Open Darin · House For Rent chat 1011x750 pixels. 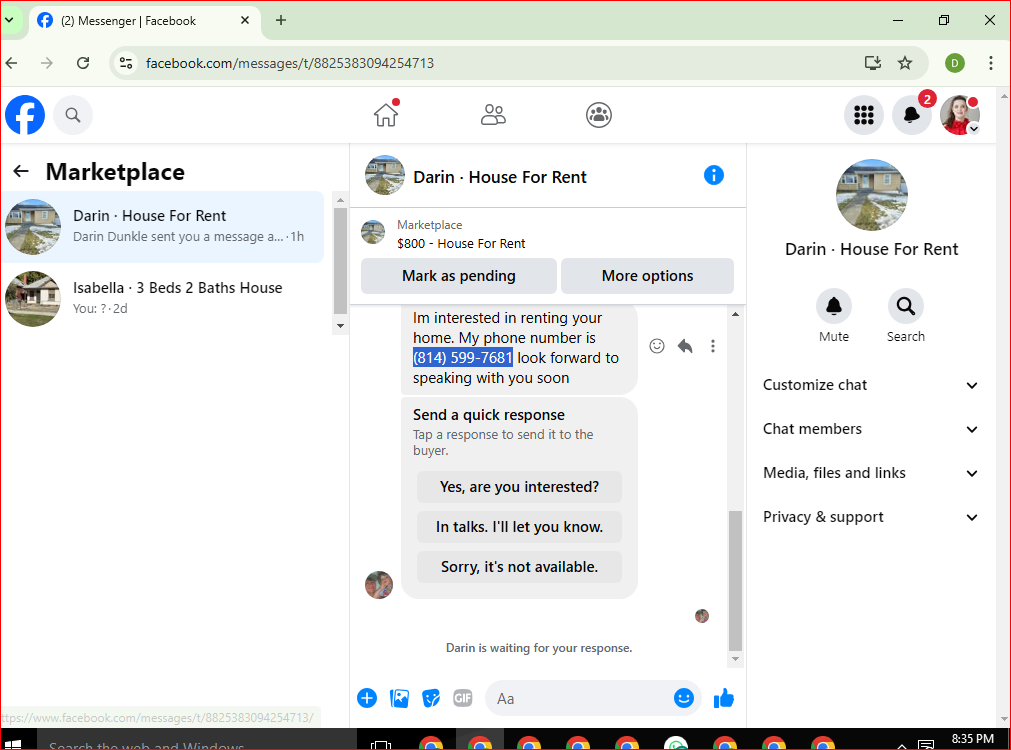[162, 226]
